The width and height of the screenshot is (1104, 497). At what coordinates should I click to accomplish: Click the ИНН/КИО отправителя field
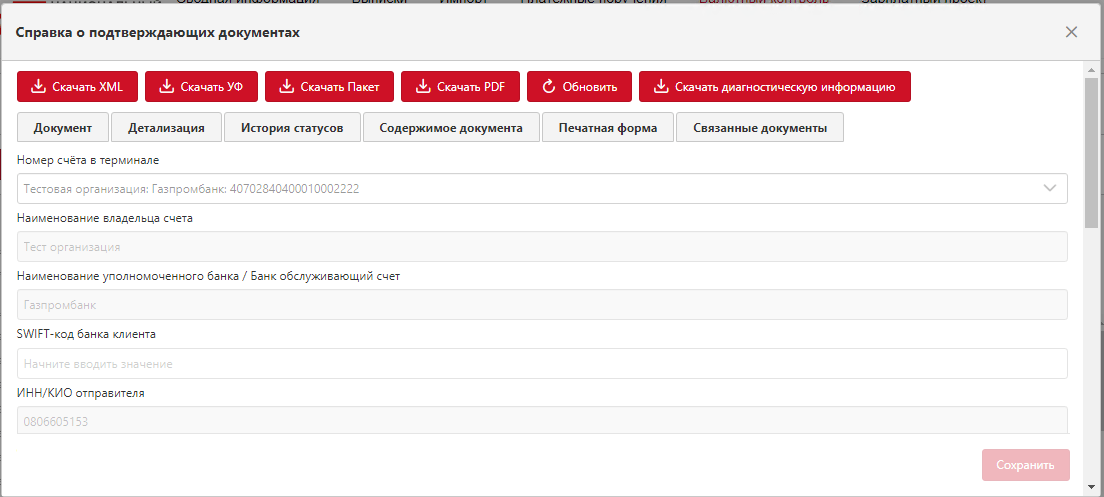click(x=542, y=421)
